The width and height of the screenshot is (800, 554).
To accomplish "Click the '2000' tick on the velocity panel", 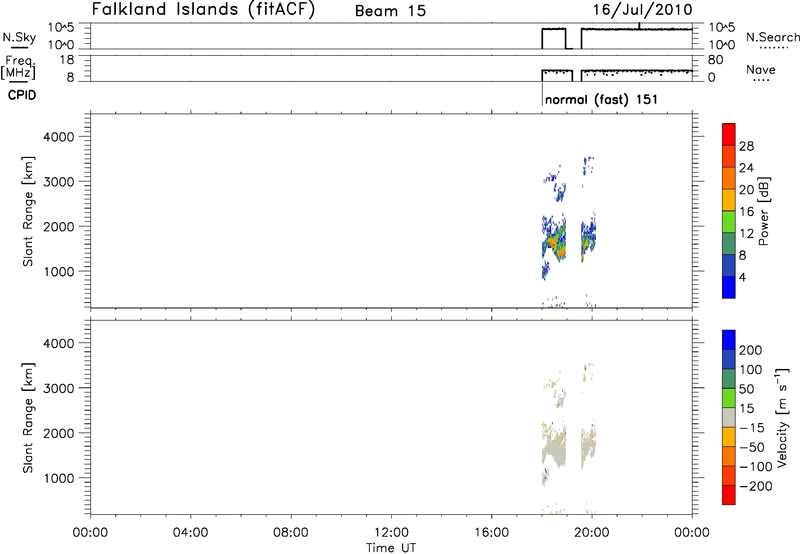I will (59, 433).
